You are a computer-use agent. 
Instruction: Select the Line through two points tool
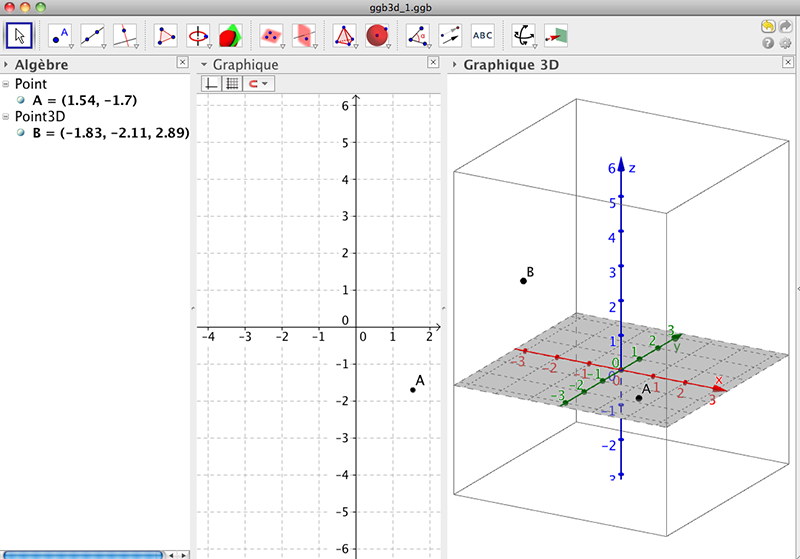(x=92, y=36)
